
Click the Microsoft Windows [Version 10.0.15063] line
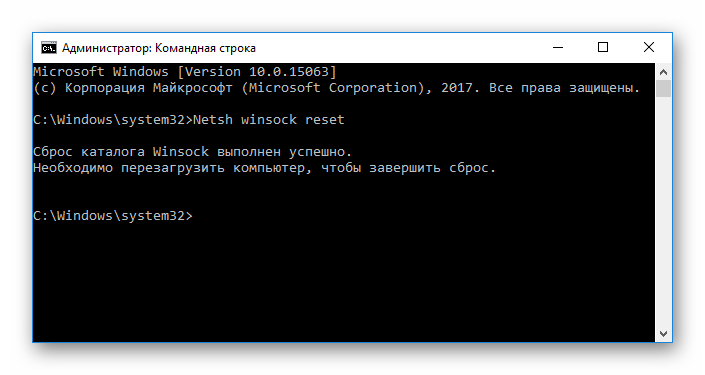[x=185, y=72]
